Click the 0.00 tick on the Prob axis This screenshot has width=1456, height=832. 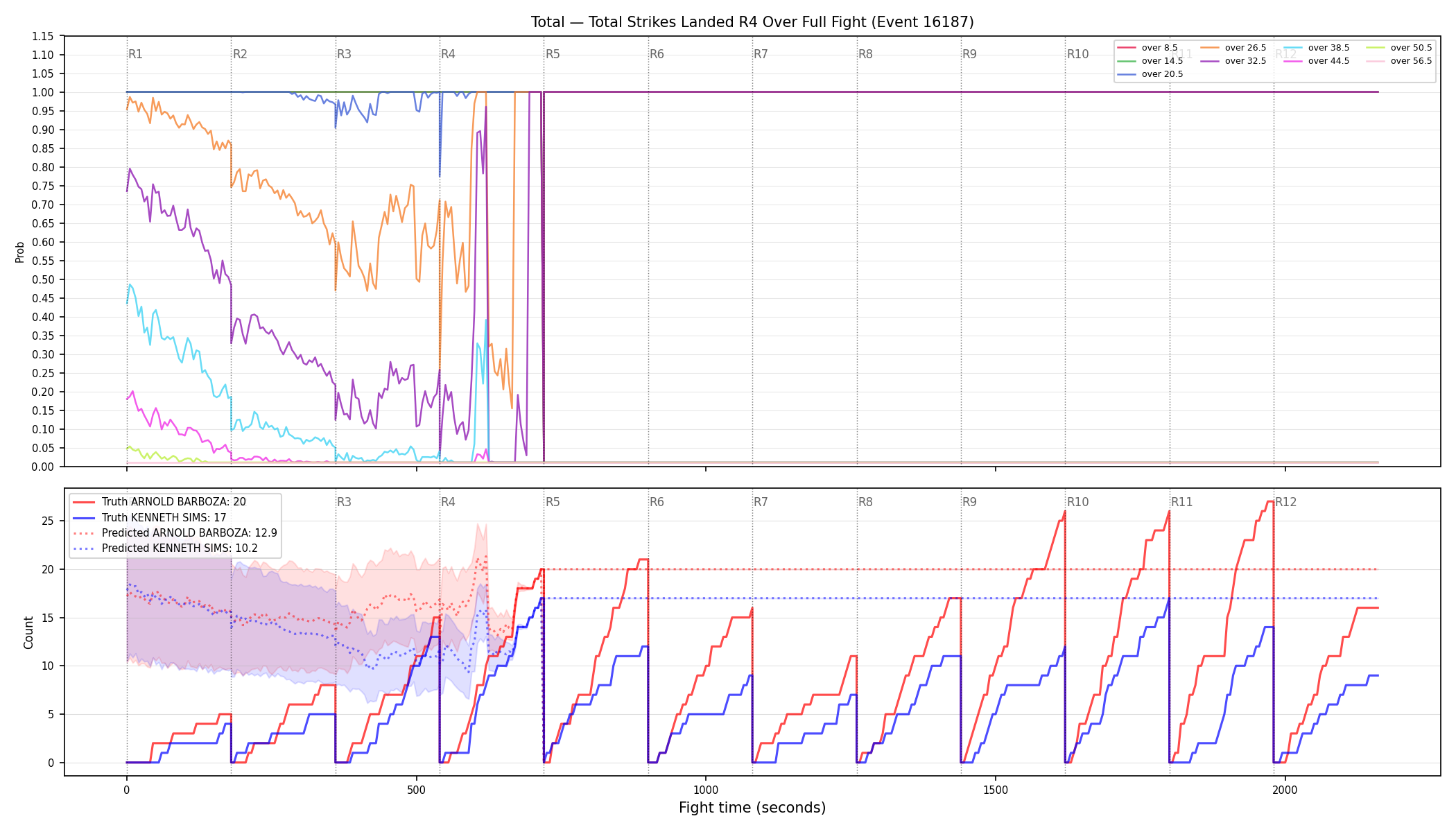[43, 467]
